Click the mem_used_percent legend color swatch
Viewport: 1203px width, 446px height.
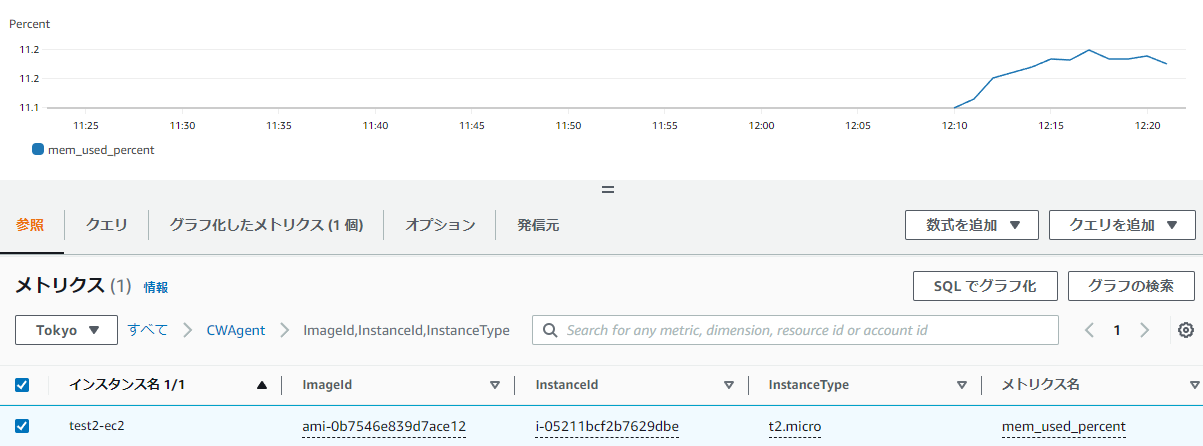38,150
